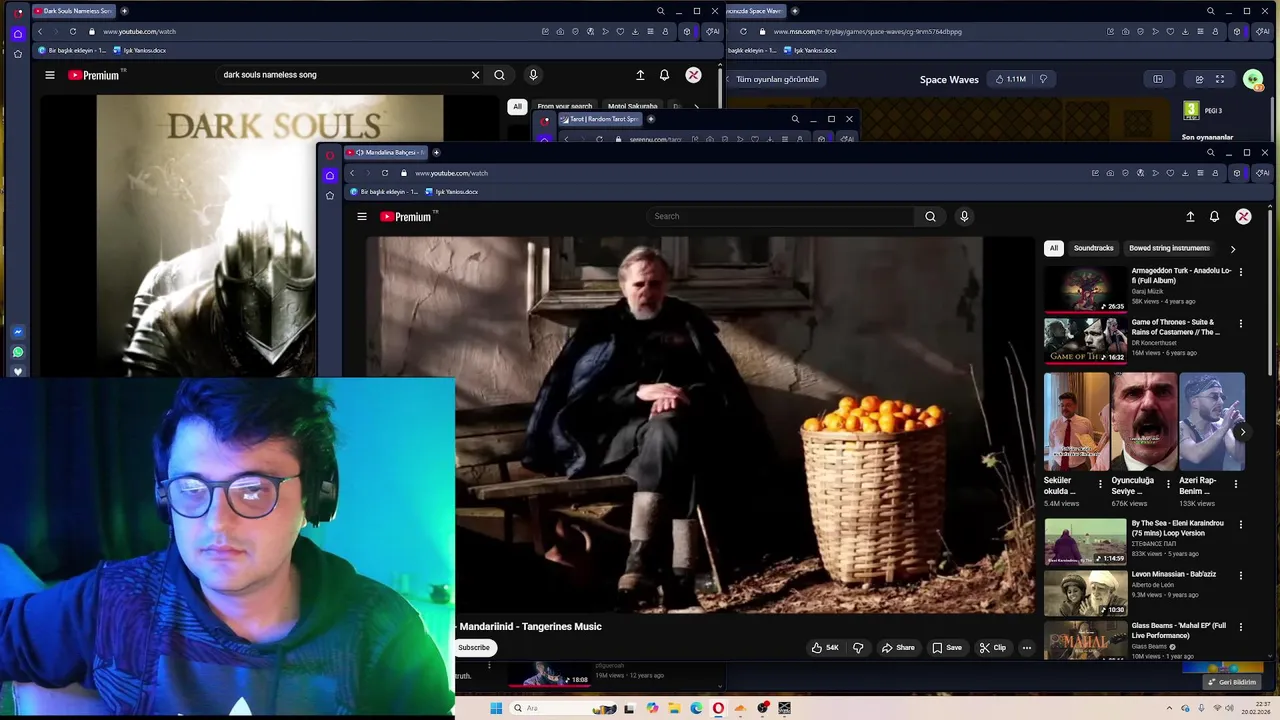The height and width of the screenshot is (720, 1280).
Task: Open YouTube guide menu in front window
Action: click(362, 216)
